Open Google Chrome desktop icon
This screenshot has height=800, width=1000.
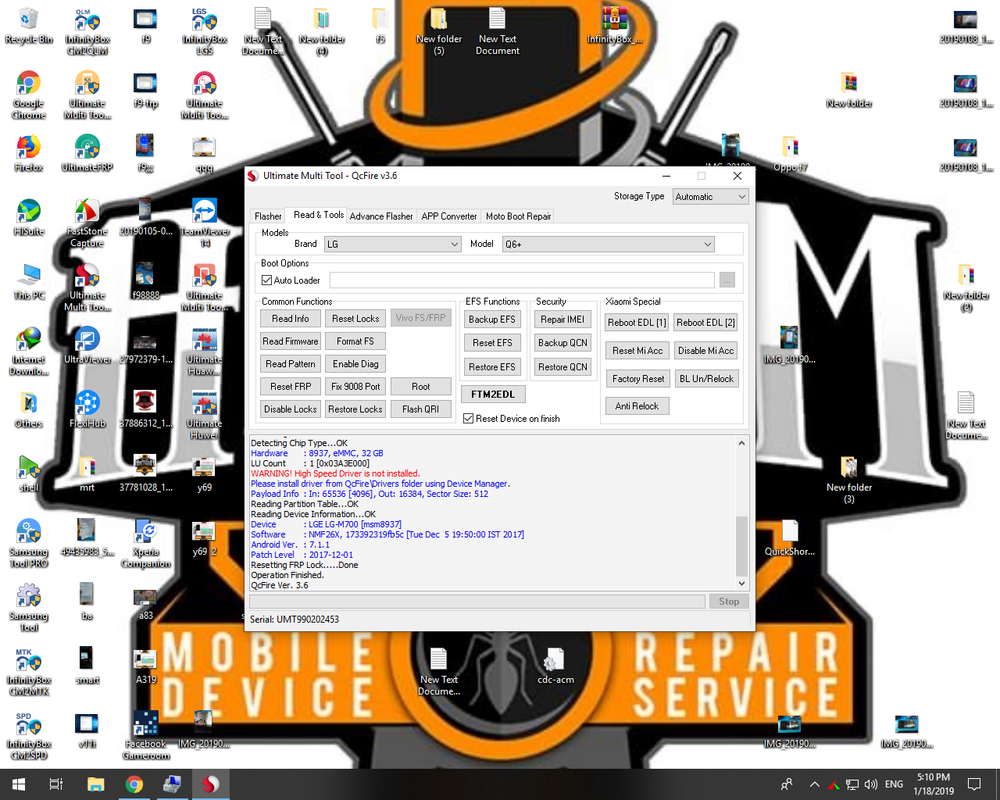[29, 96]
